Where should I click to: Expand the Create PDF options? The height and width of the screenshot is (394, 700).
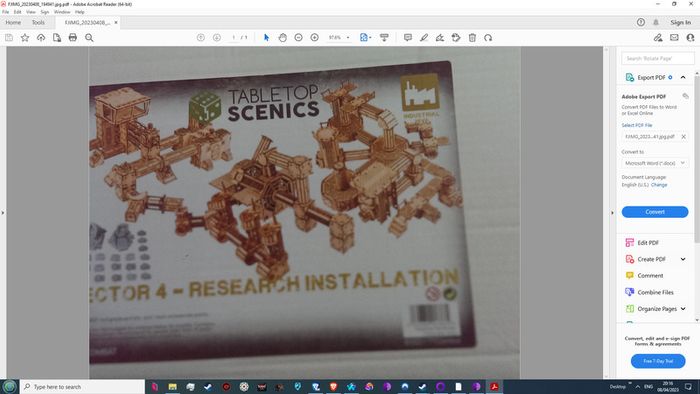pos(683,259)
